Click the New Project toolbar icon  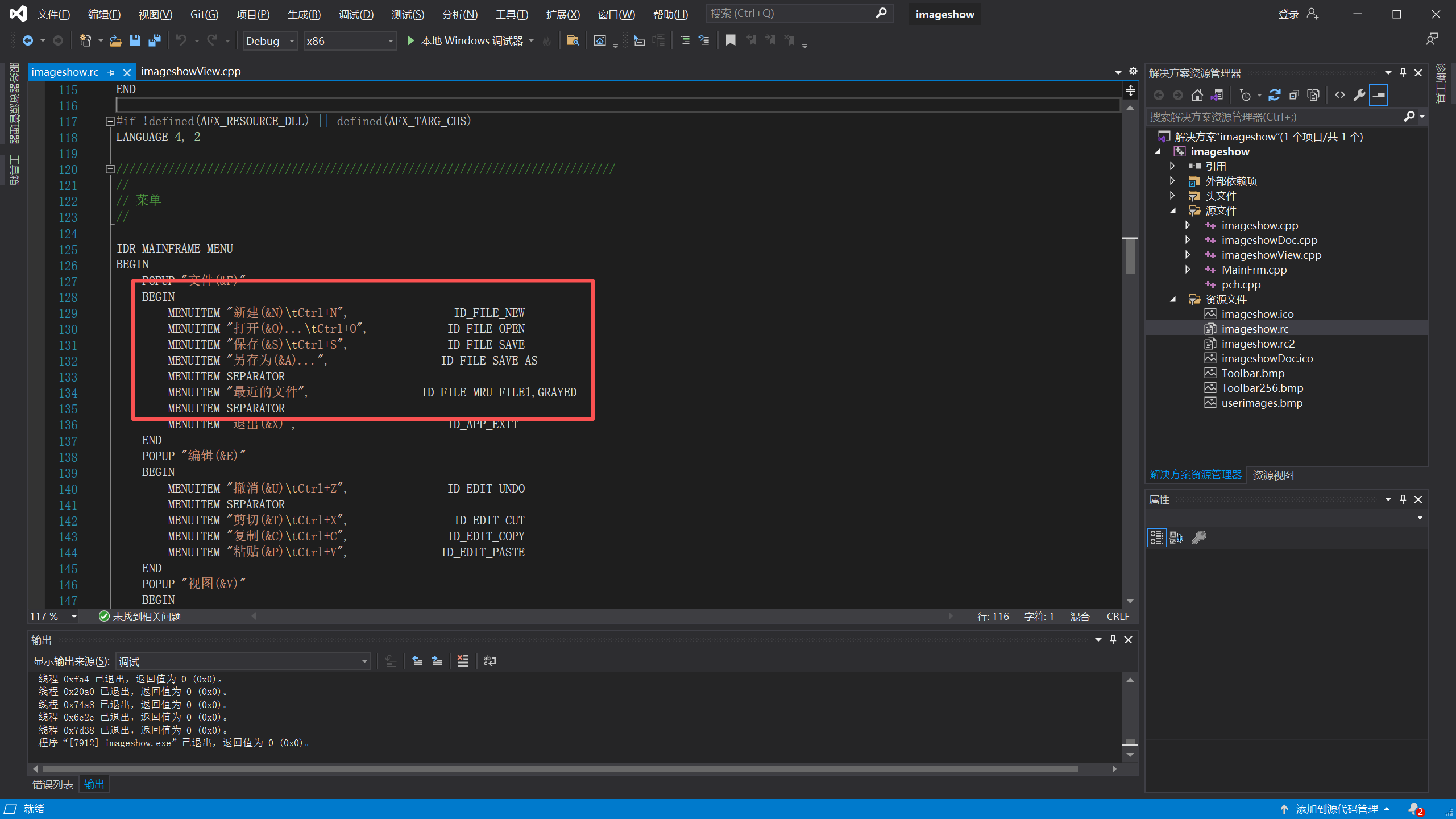pos(85,40)
